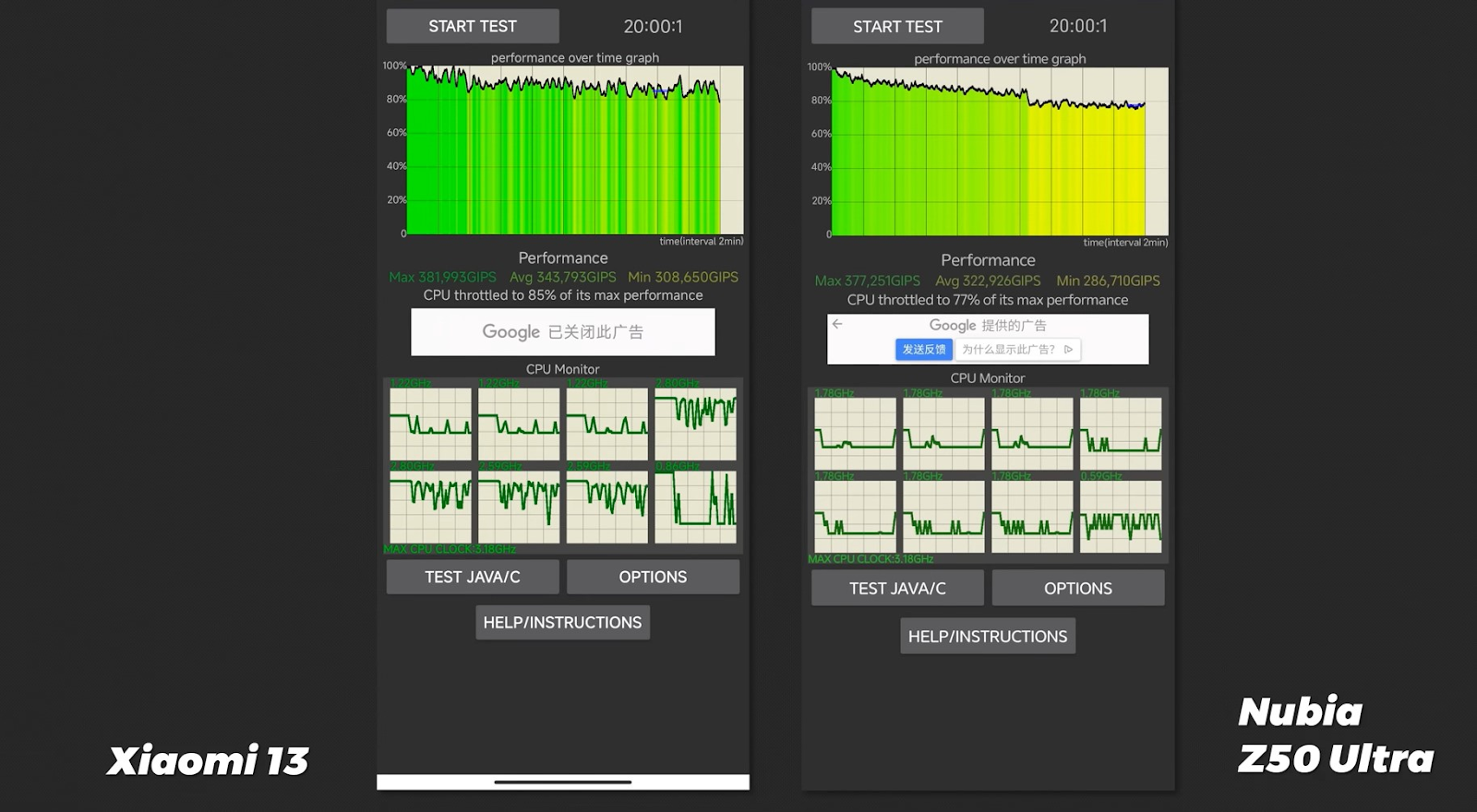Click the 'CPU Monitor' heading on Nubia Z50 Ultra

pyautogui.click(x=988, y=378)
